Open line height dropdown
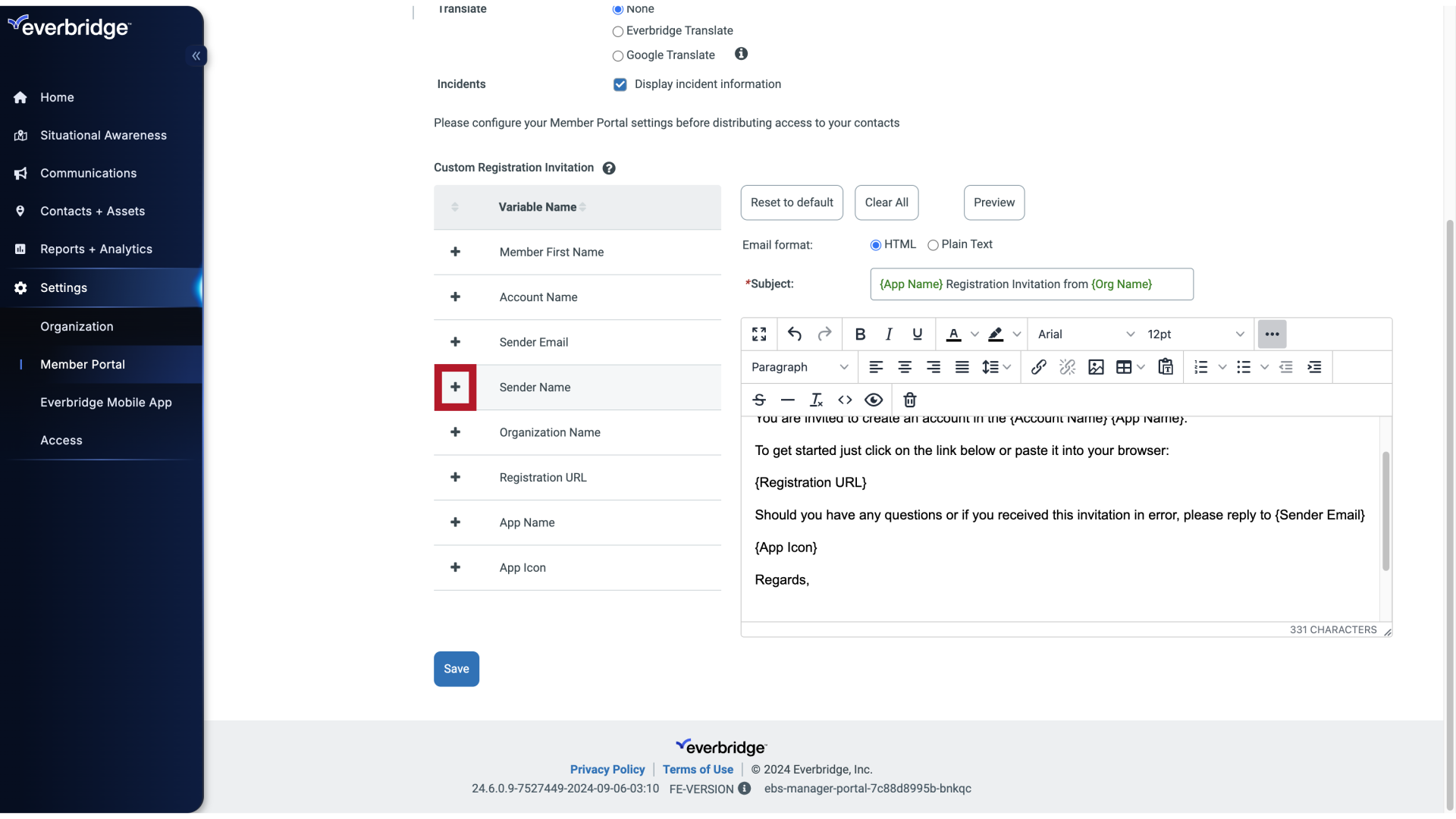1456x819 pixels. (996, 367)
